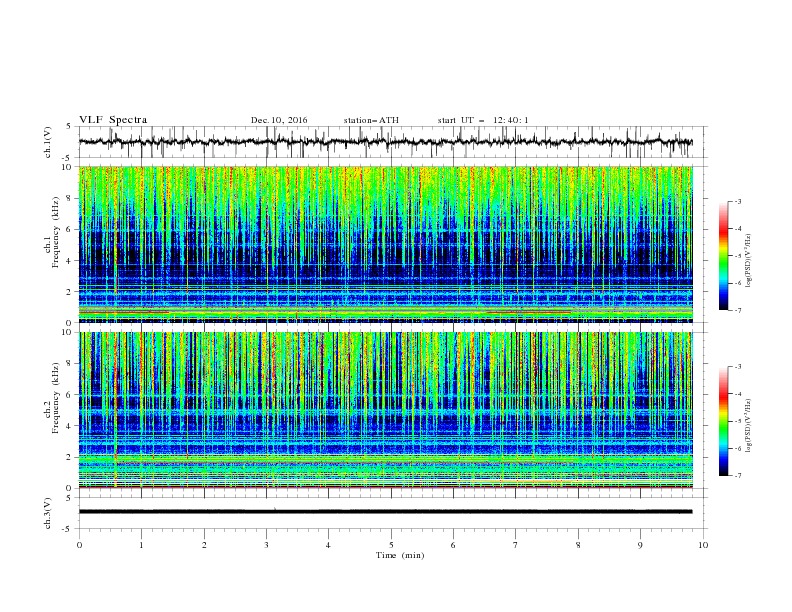The width and height of the screenshot is (792, 612).
Task: Click the "ch.1(V)" axis label
Action: point(48,142)
